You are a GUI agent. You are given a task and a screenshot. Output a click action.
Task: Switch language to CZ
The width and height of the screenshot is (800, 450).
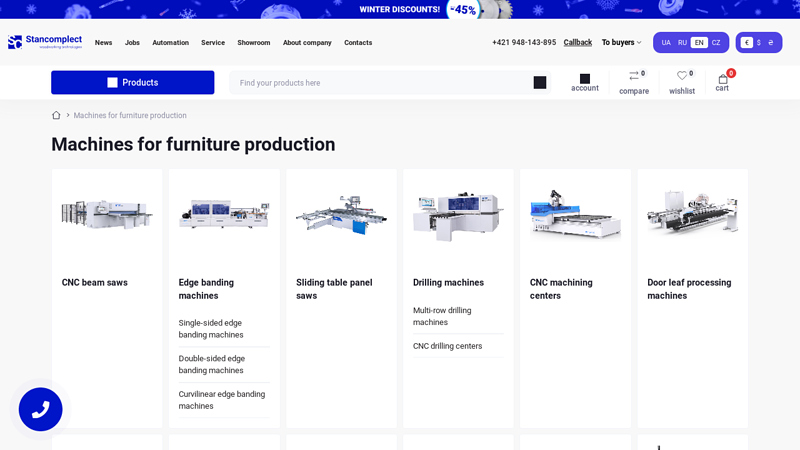(x=716, y=42)
